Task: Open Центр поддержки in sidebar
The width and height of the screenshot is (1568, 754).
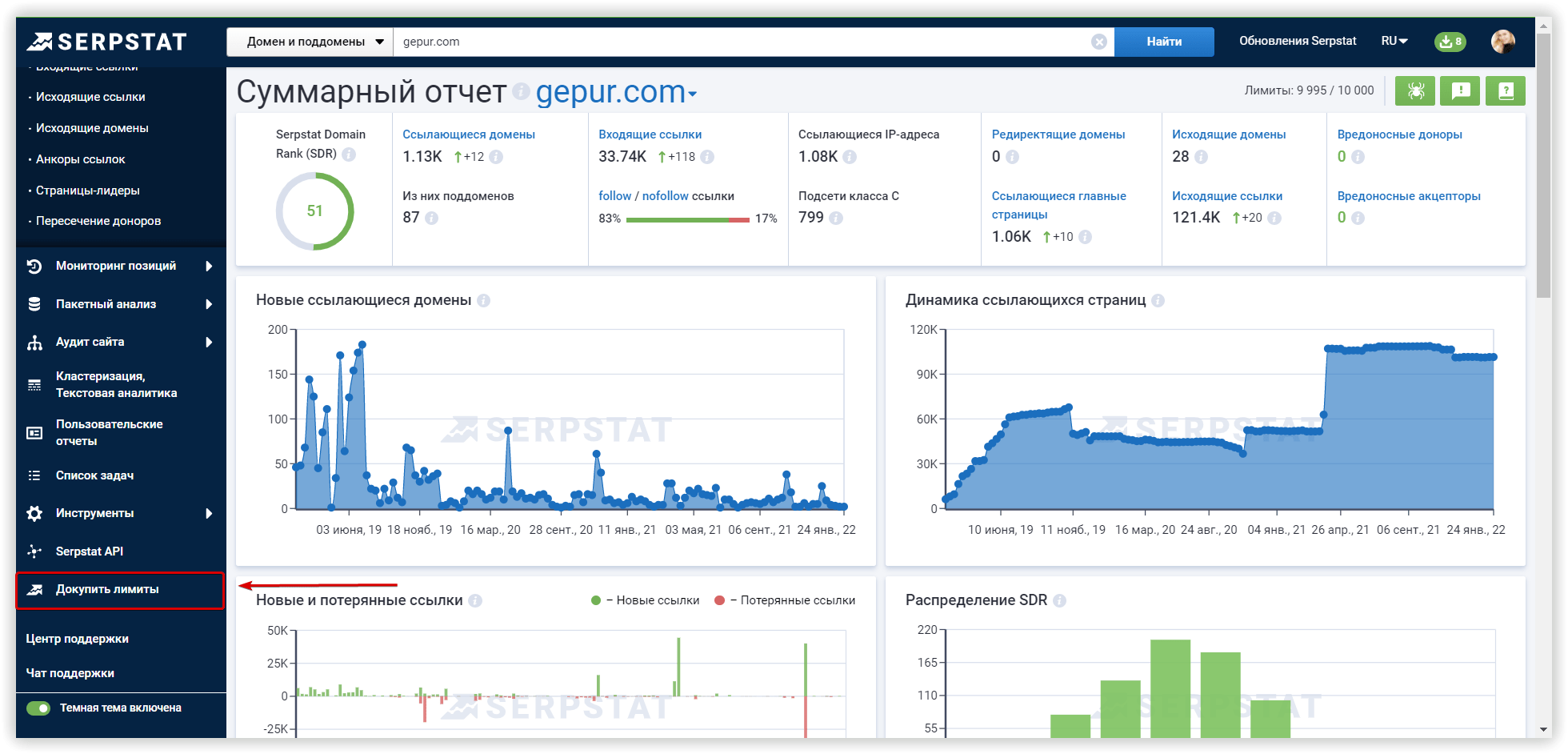Action: 77,639
